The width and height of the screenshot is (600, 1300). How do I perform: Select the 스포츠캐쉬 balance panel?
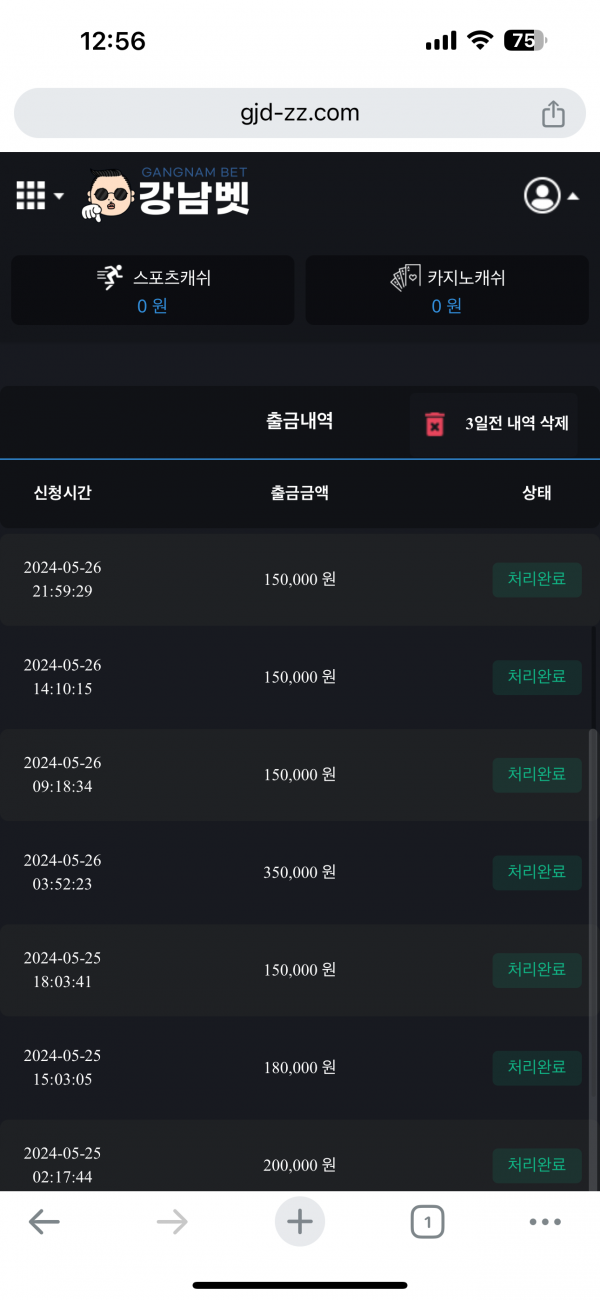(x=152, y=290)
